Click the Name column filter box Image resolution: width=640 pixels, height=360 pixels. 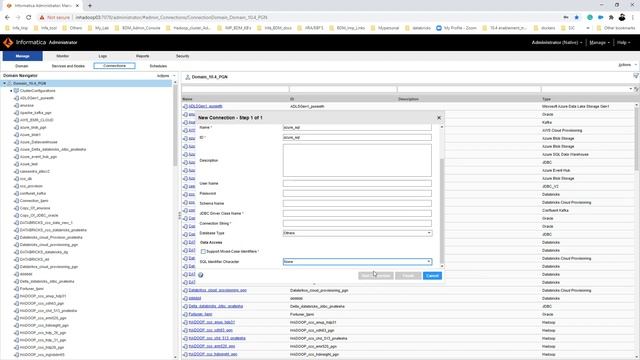235,89
